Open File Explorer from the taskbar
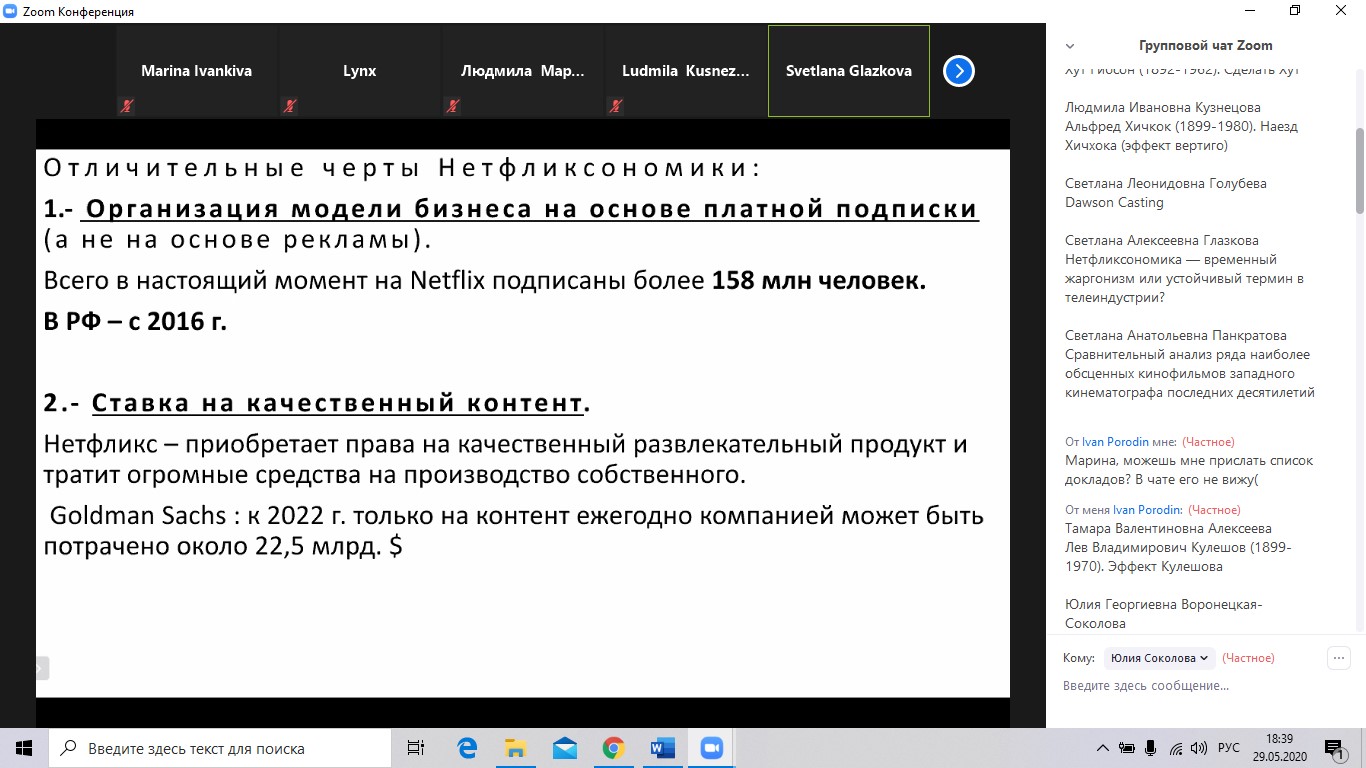 [515, 748]
